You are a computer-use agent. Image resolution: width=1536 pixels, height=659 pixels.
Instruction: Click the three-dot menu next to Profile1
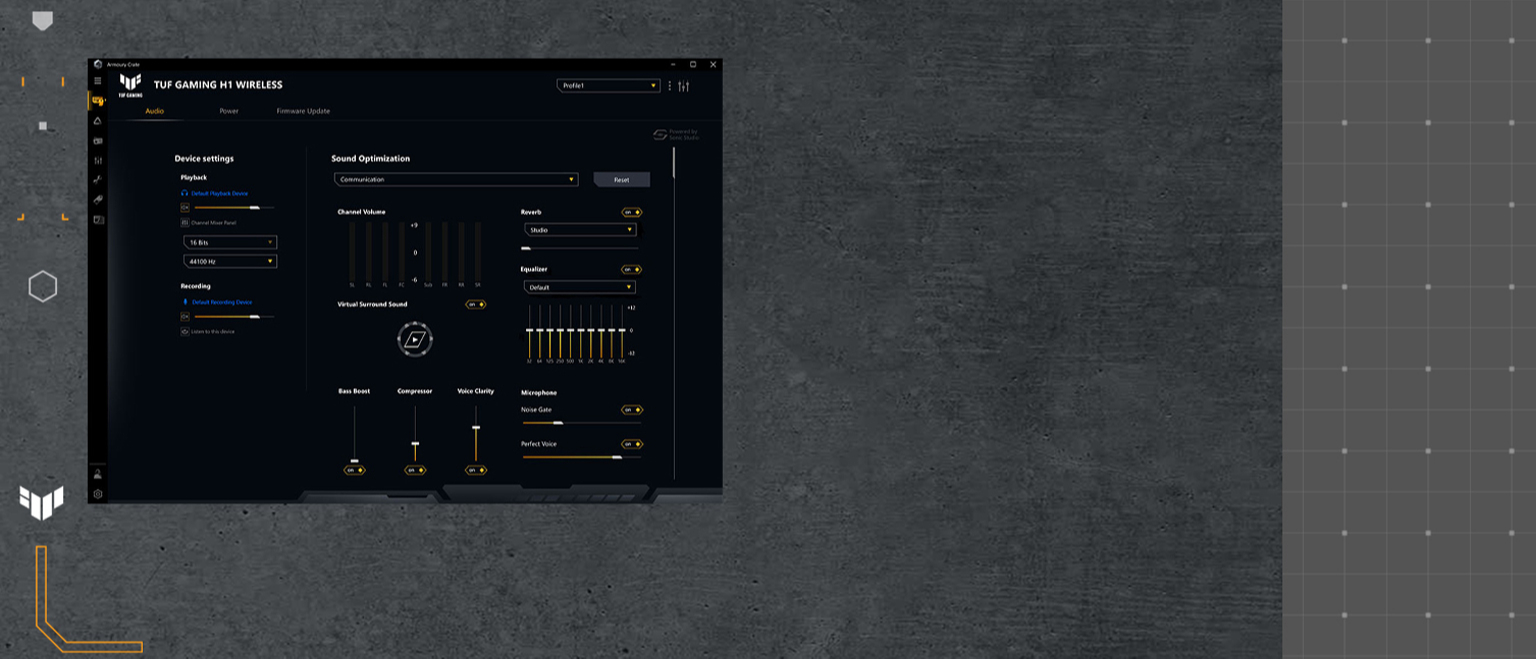pyautogui.click(x=669, y=86)
